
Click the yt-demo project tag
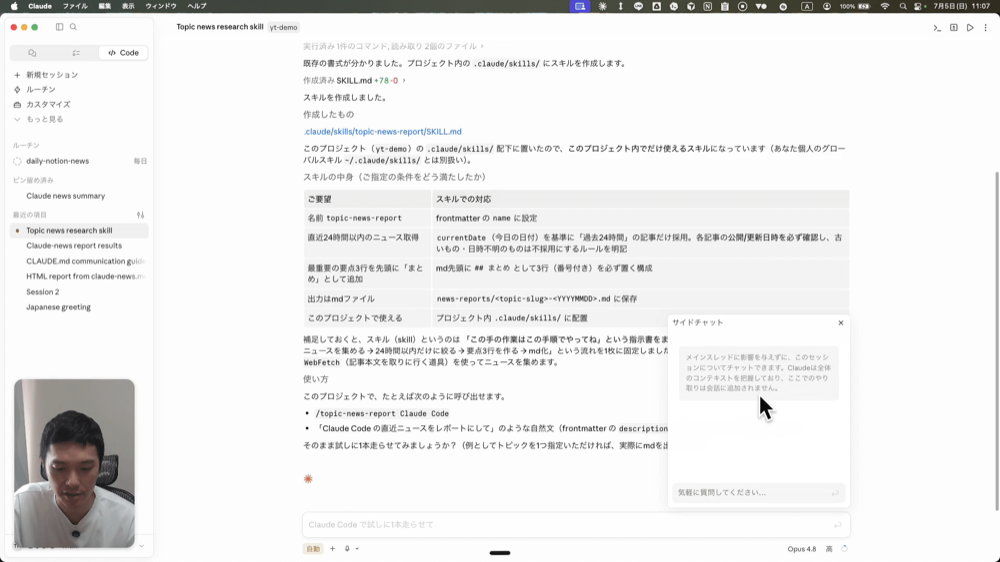pyautogui.click(x=283, y=27)
